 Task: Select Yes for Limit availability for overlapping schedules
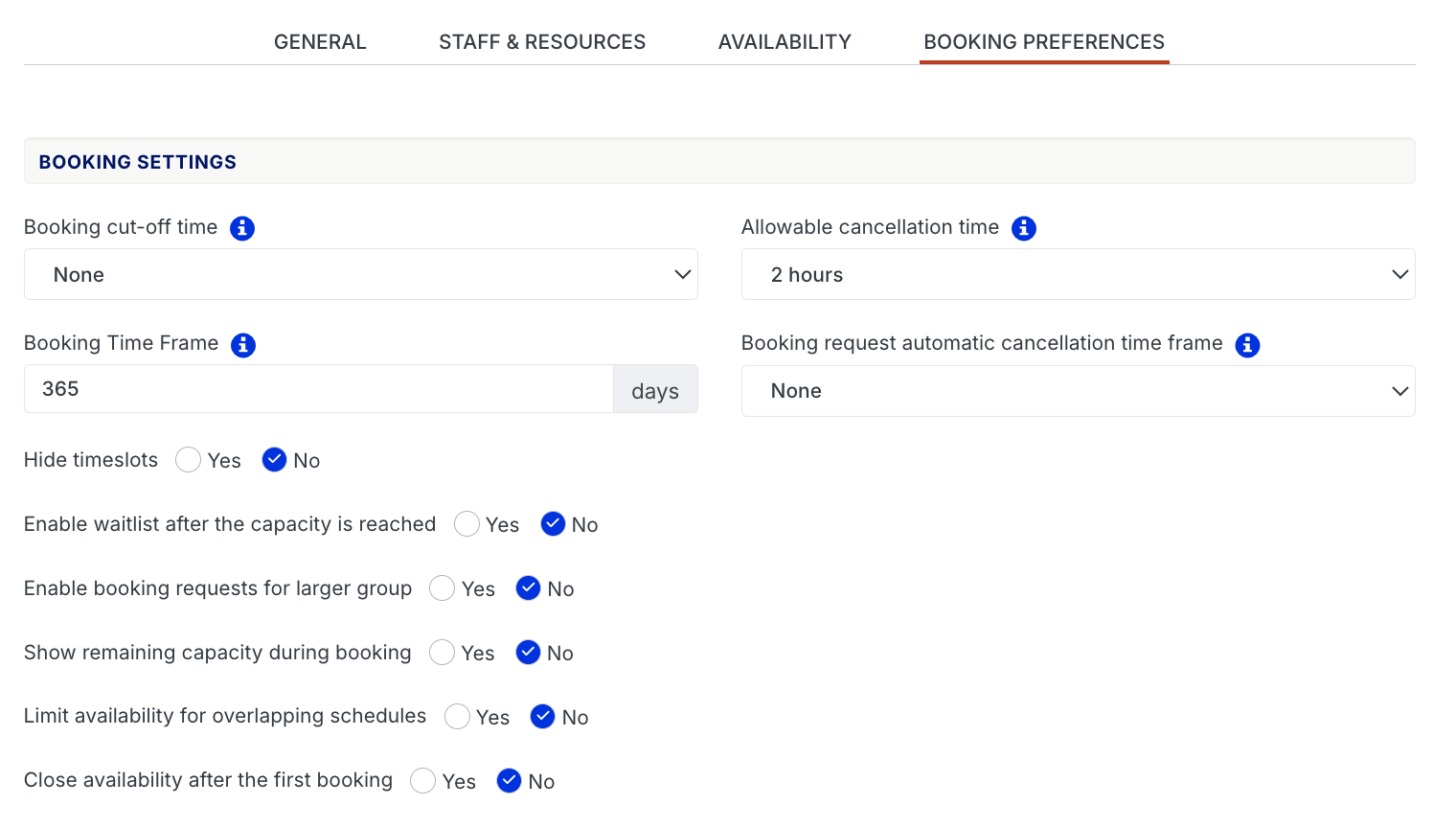tap(457, 717)
